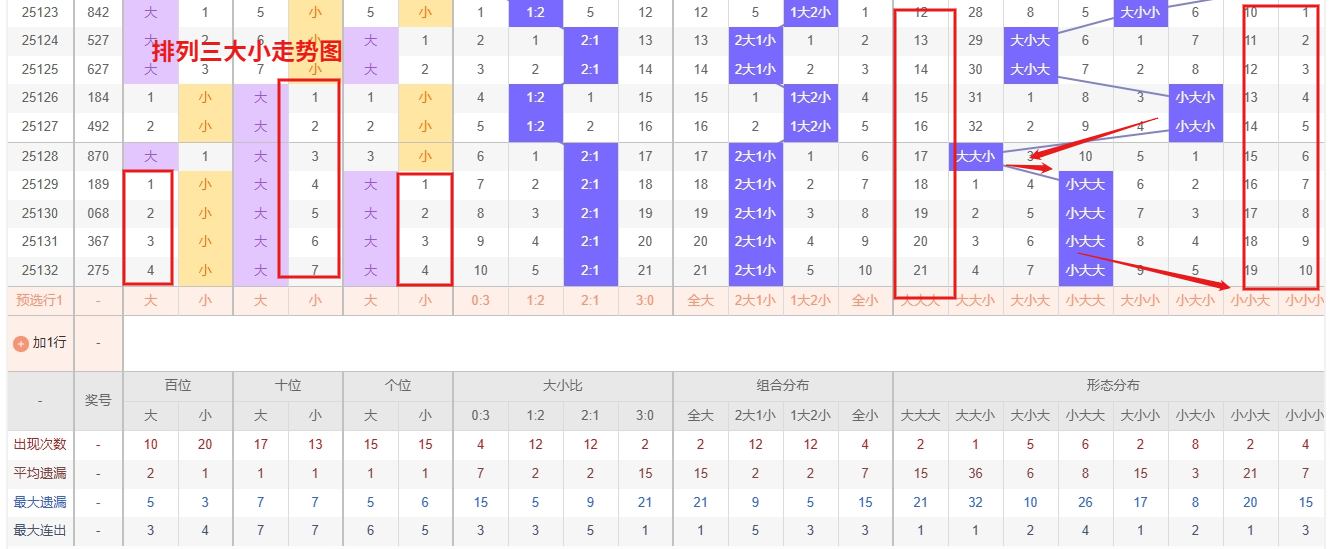Screen dimensions: 1330x549
Task: Pick 2大1小 in the 预选行1 row
Action: point(755,300)
